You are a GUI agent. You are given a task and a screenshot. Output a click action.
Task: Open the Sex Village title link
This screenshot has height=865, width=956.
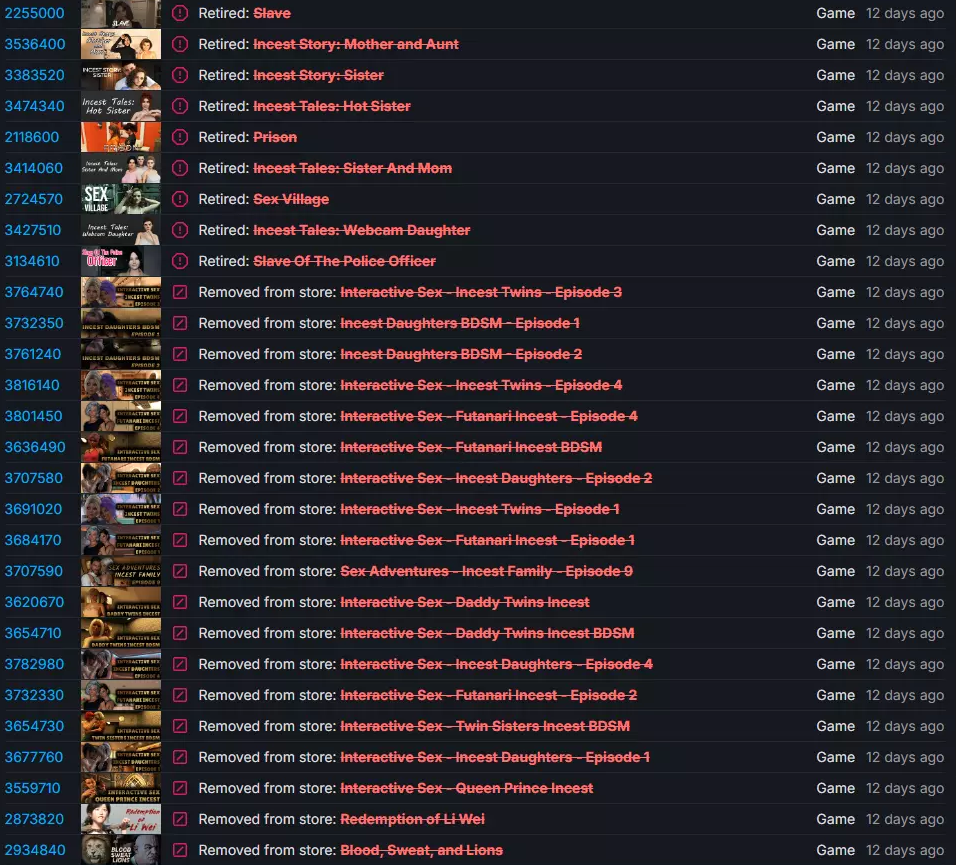[x=291, y=199]
